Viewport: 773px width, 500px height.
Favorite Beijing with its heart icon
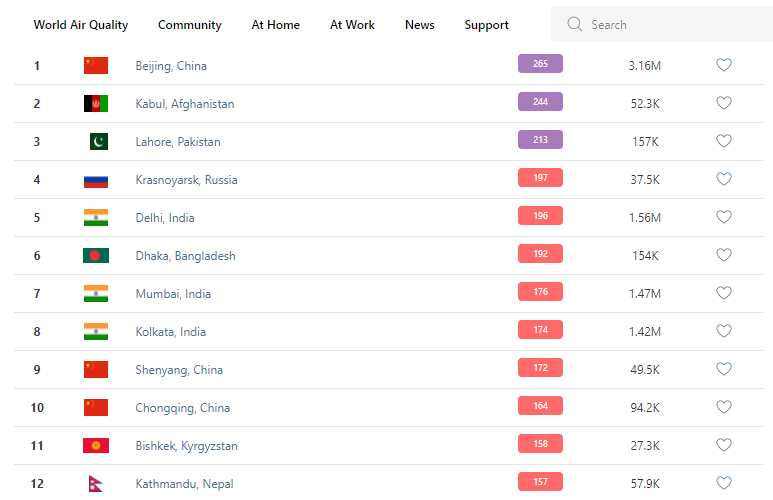pyautogui.click(x=724, y=66)
